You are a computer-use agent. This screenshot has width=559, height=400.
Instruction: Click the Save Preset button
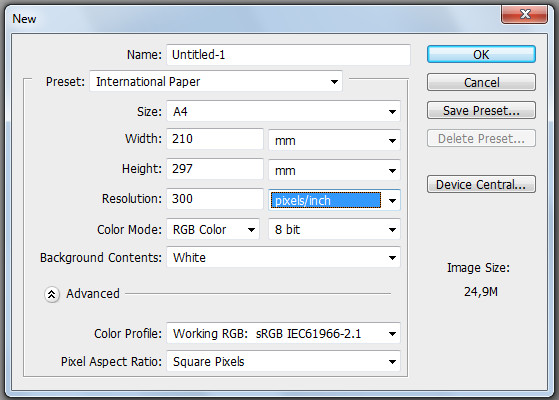481,111
